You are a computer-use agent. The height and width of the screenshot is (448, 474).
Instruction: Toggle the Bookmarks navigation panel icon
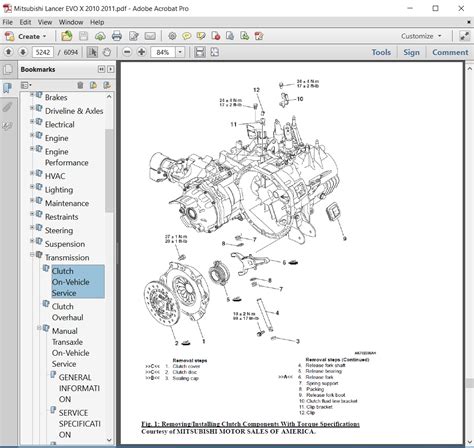[7, 88]
